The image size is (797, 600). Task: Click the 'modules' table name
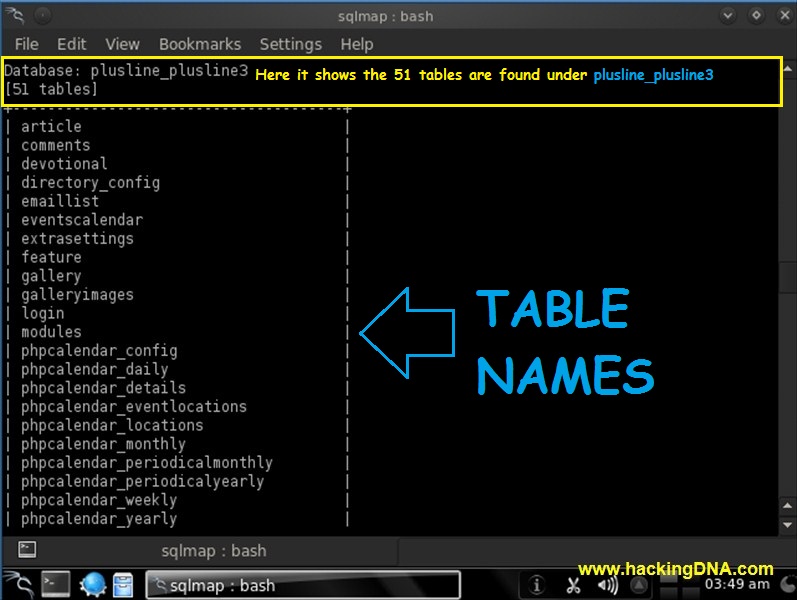[x=51, y=332]
